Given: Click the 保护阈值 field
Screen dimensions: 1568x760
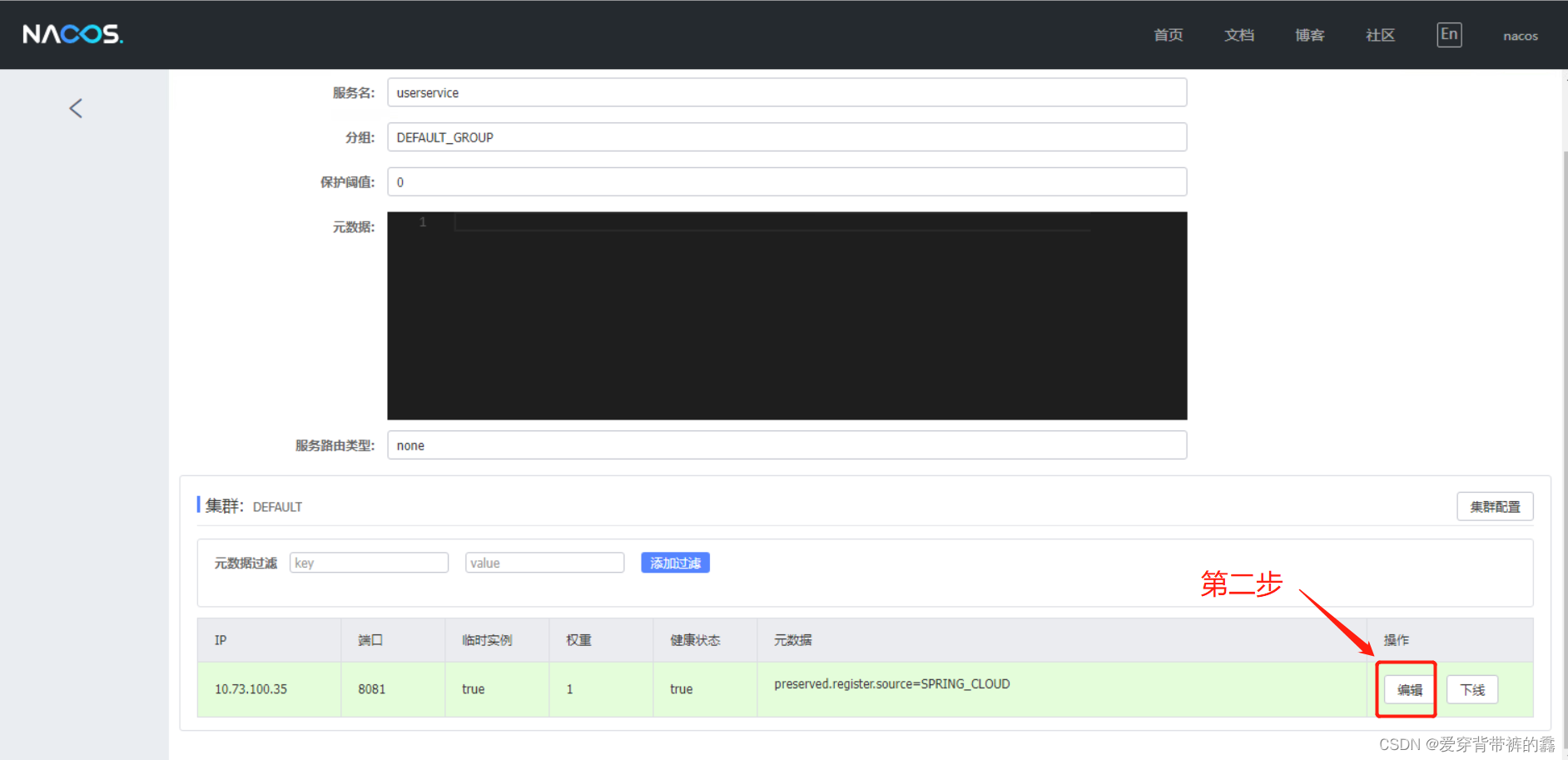Looking at the screenshot, I should click(787, 182).
